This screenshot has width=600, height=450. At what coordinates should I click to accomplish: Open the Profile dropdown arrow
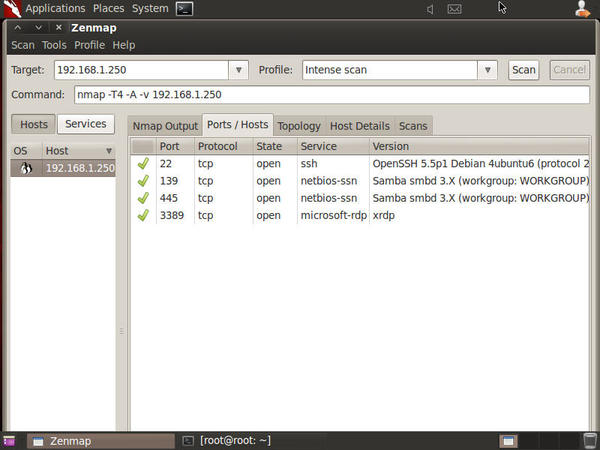[x=488, y=70]
